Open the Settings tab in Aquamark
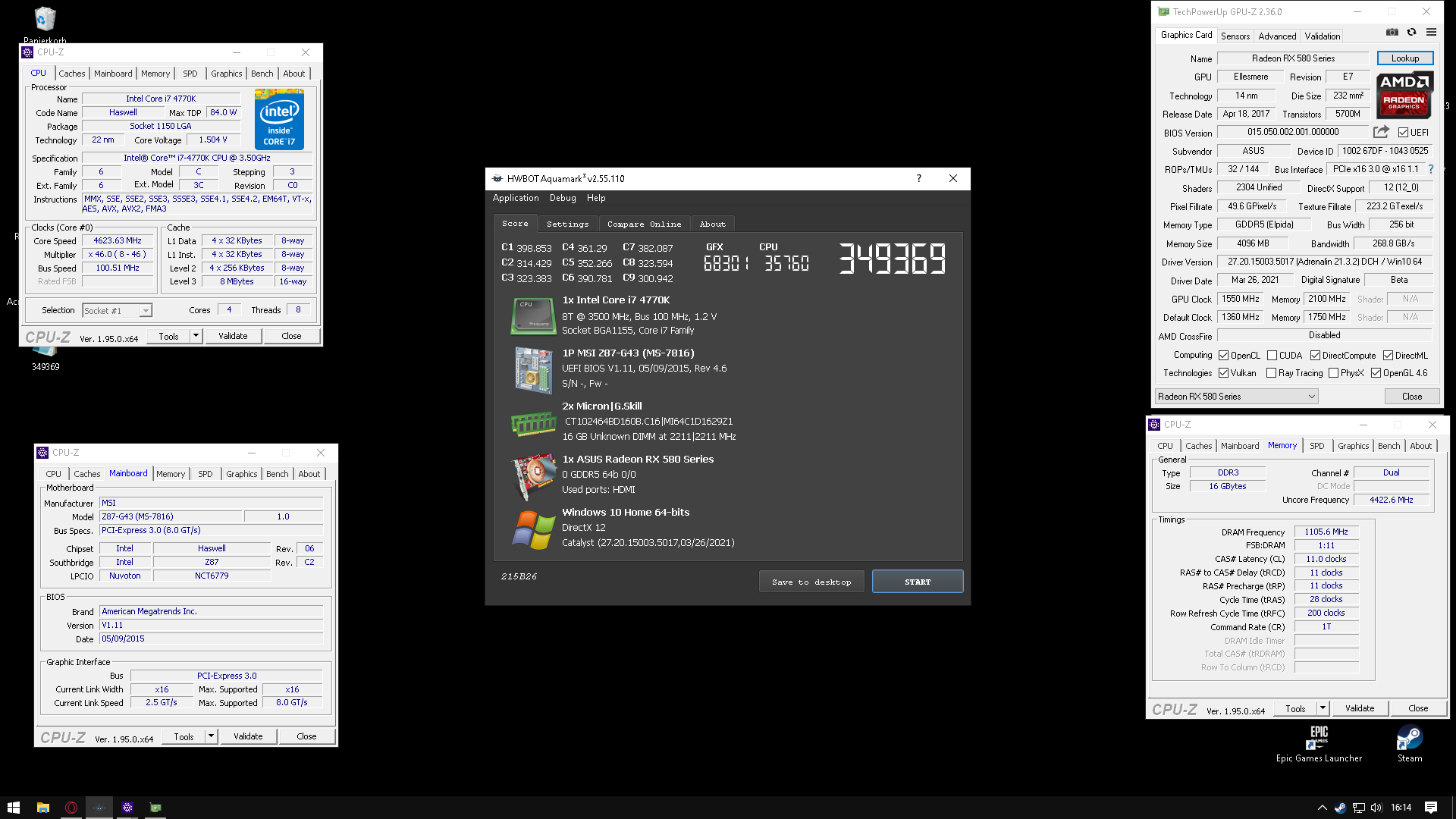 (x=567, y=224)
